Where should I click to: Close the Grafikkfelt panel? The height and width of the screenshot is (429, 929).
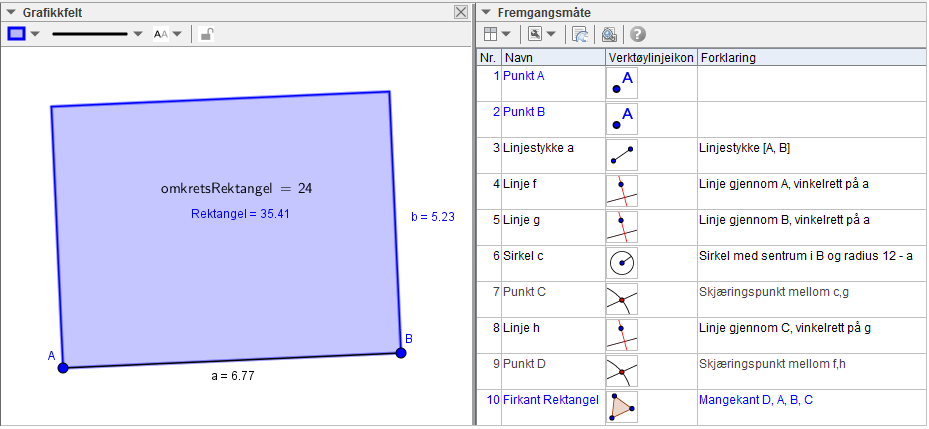[x=460, y=12]
